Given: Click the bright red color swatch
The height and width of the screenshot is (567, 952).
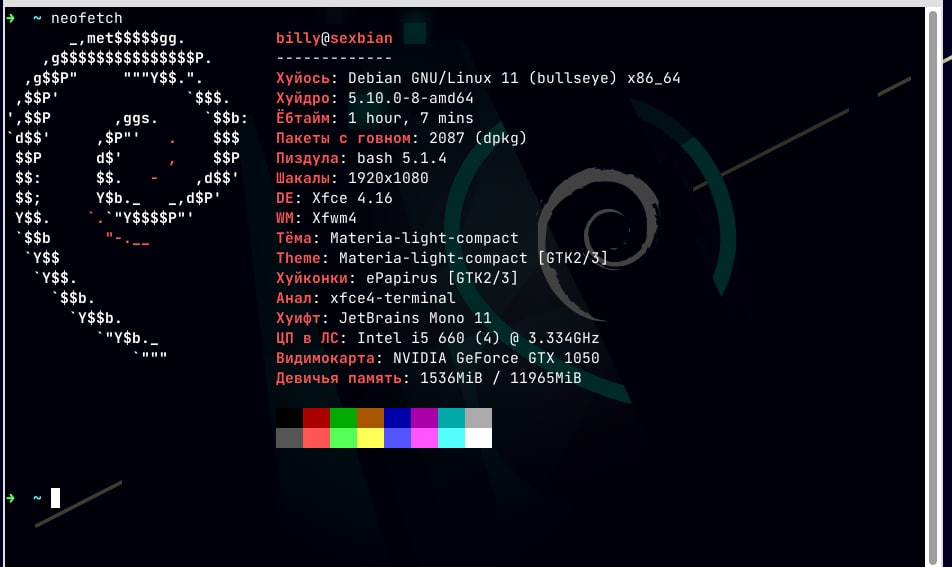Looking at the screenshot, I should point(316,438).
